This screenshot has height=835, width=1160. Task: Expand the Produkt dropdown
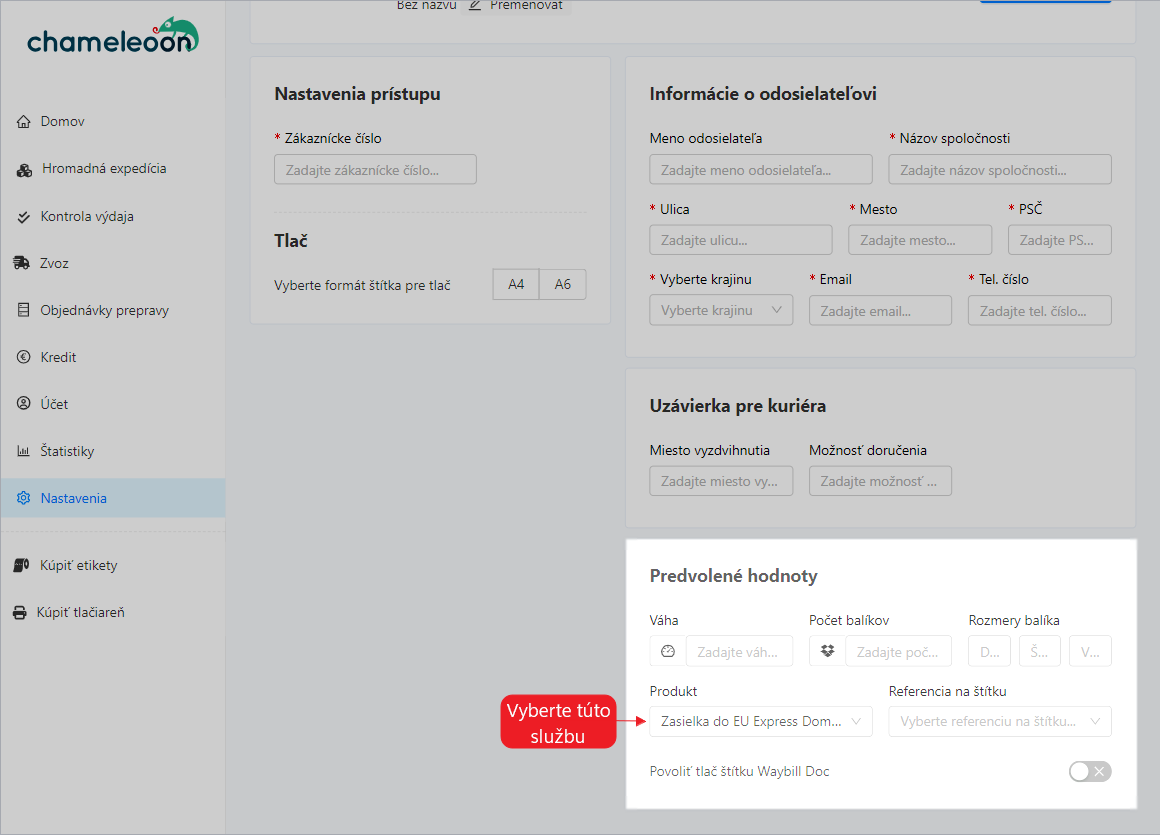(x=760, y=721)
